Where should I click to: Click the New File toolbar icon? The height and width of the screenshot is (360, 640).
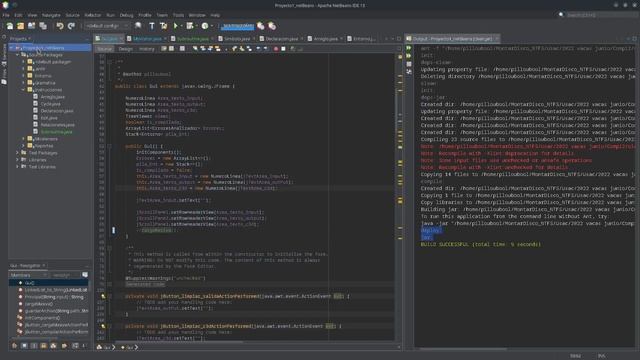(x=9, y=26)
